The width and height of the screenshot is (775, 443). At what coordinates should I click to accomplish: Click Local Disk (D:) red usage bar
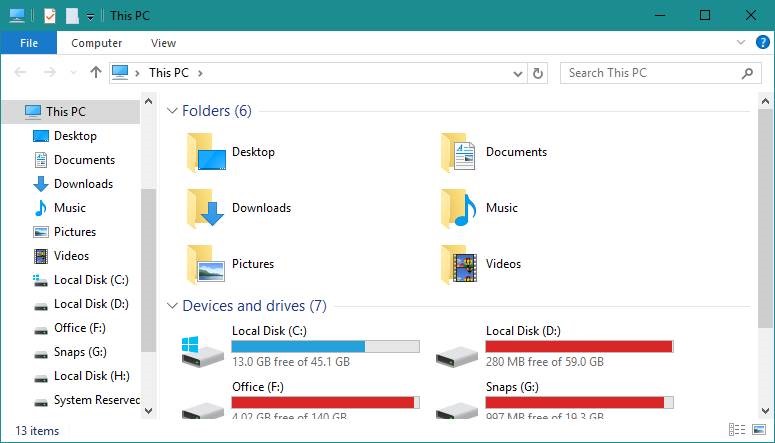(x=579, y=346)
